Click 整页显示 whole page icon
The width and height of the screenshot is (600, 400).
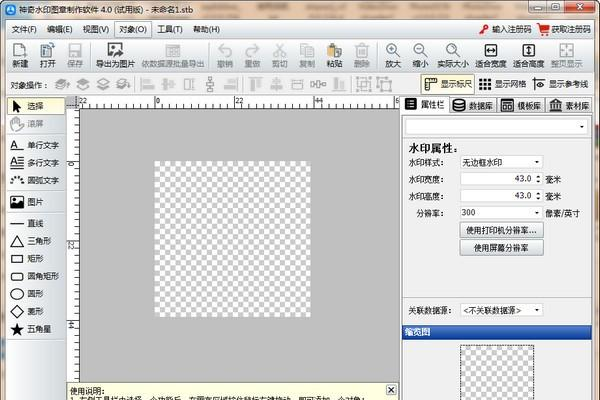[x=567, y=56]
